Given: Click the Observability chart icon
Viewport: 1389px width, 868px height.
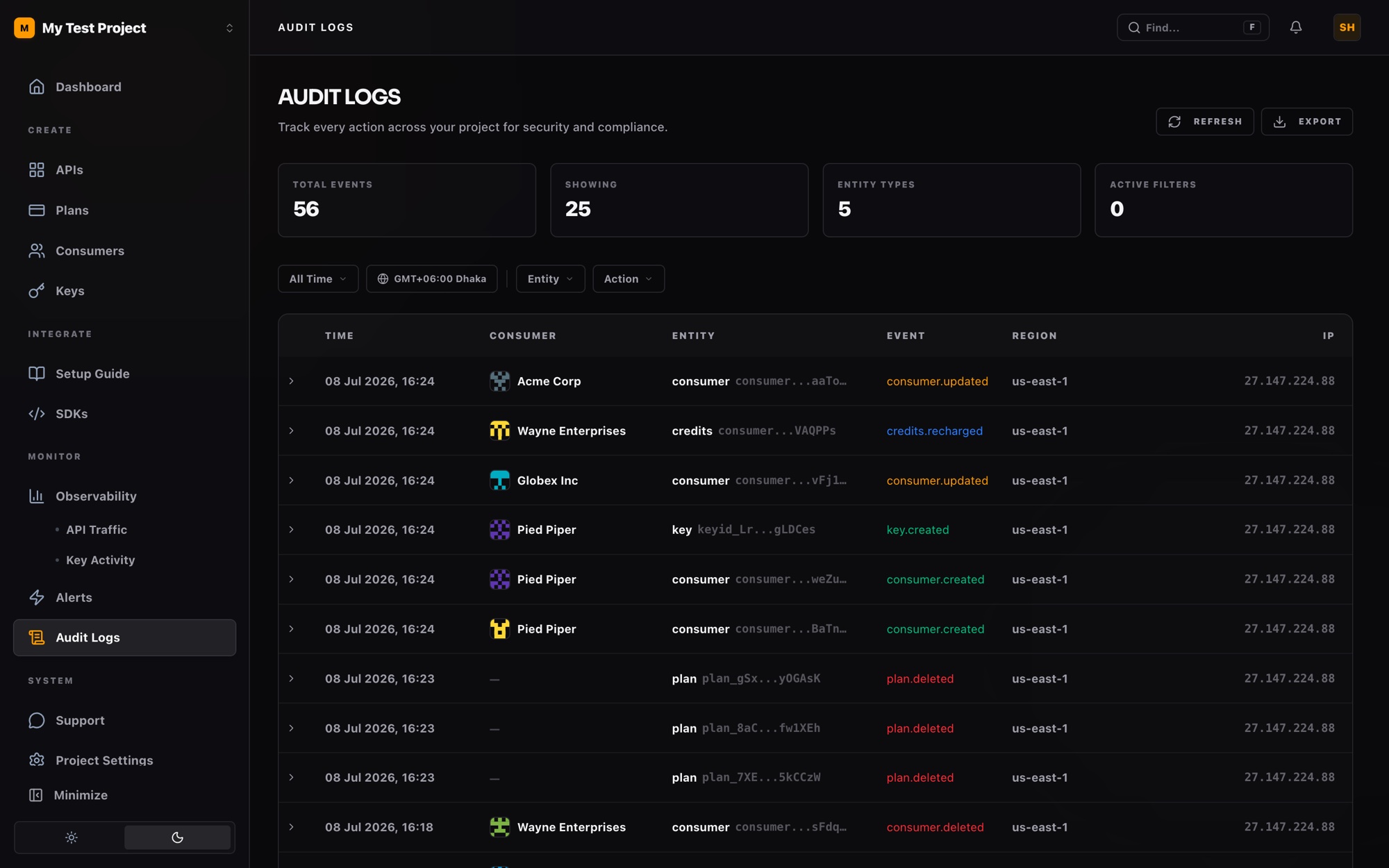Looking at the screenshot, I should click(37, 496).
